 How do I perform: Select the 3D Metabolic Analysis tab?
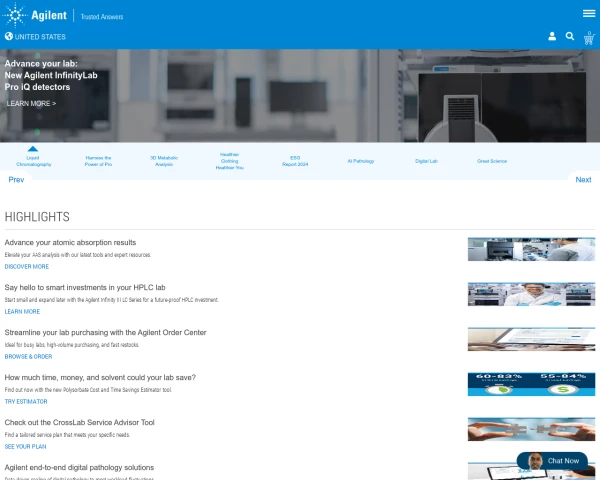pos(164,161)
